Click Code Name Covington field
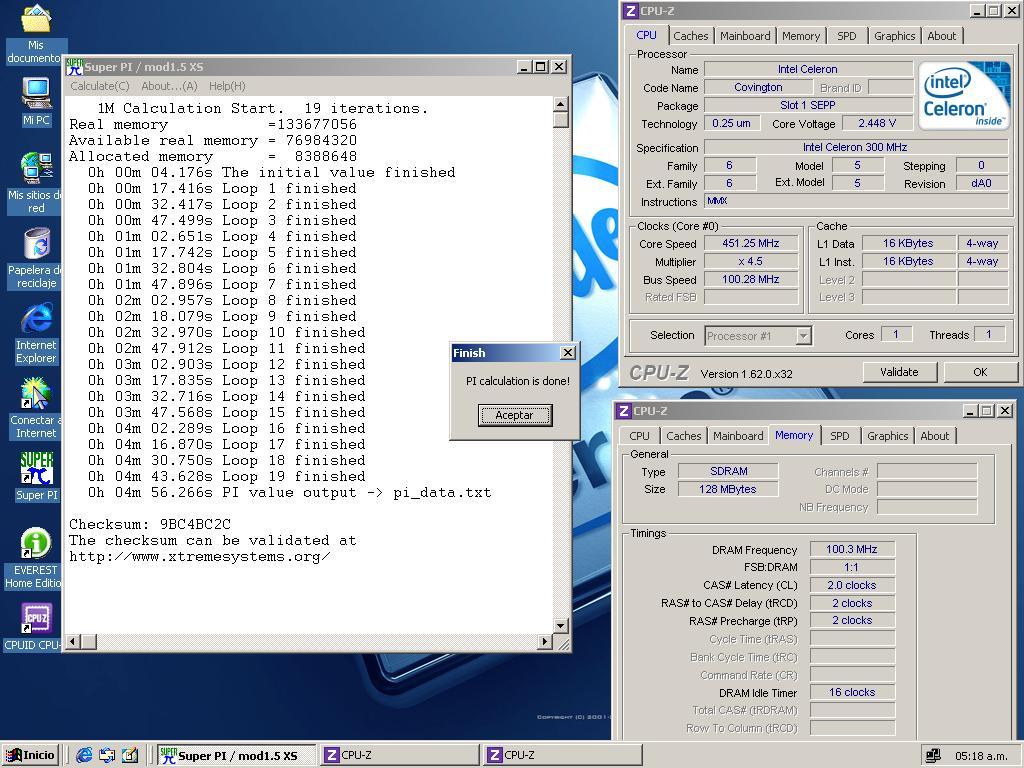The width and height of the screenshot is (1024, 768). 758,88
